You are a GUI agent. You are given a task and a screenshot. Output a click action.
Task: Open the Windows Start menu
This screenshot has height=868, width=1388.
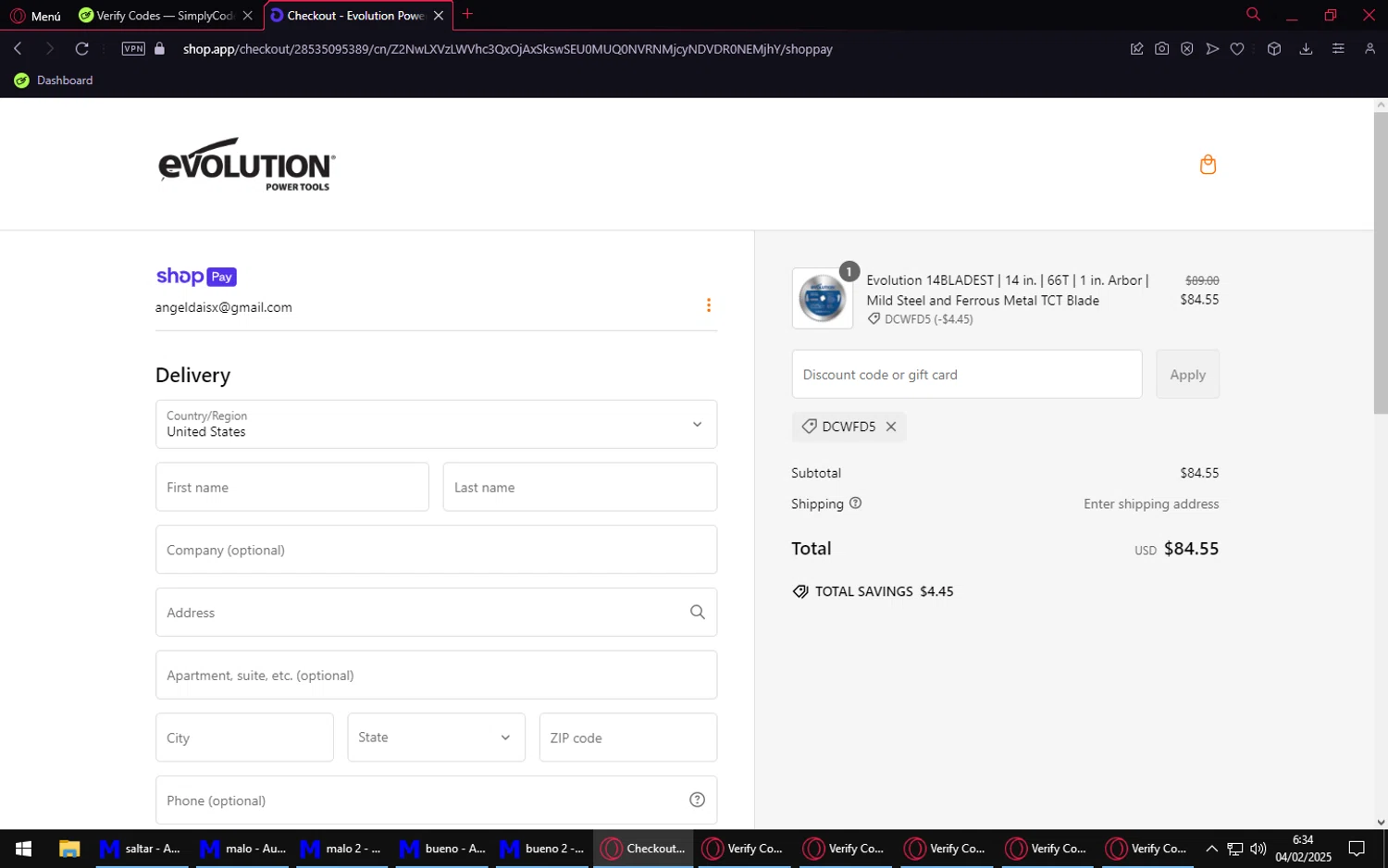(x=24, y=849)
